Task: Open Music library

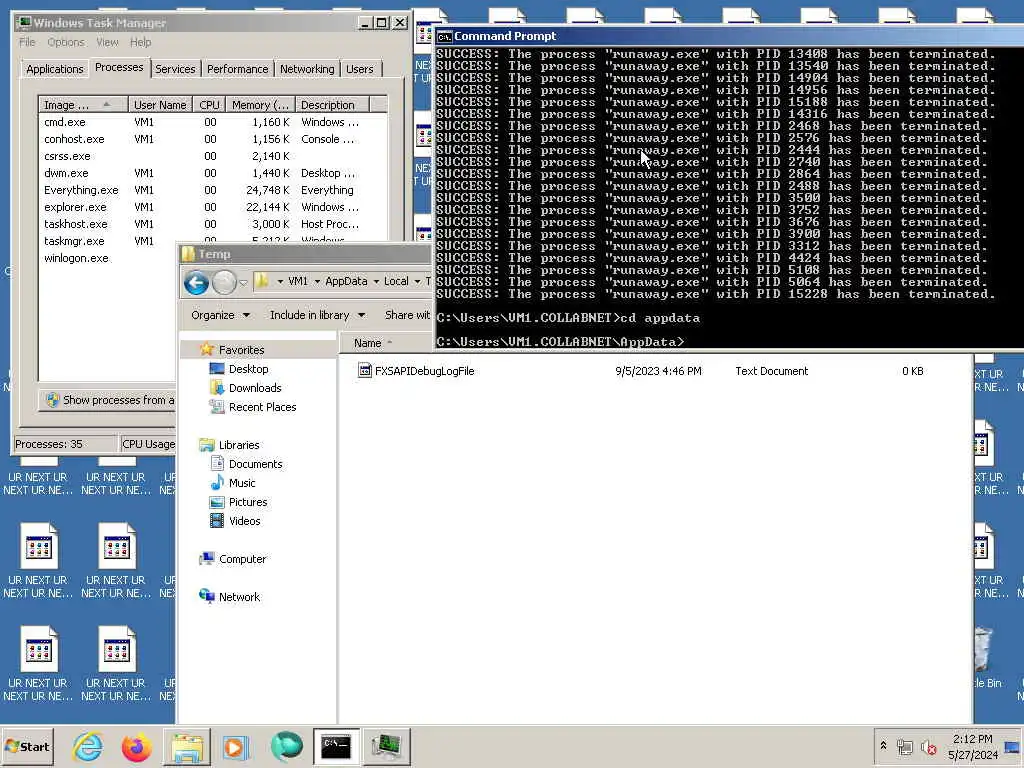Action: (242, 483)
